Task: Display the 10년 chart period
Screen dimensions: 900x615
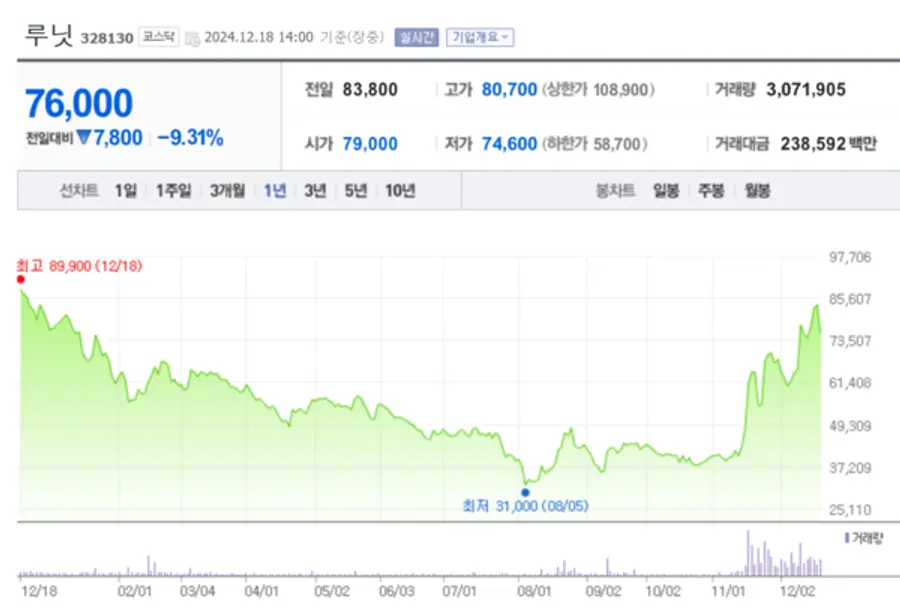Action: click(400, 190)
